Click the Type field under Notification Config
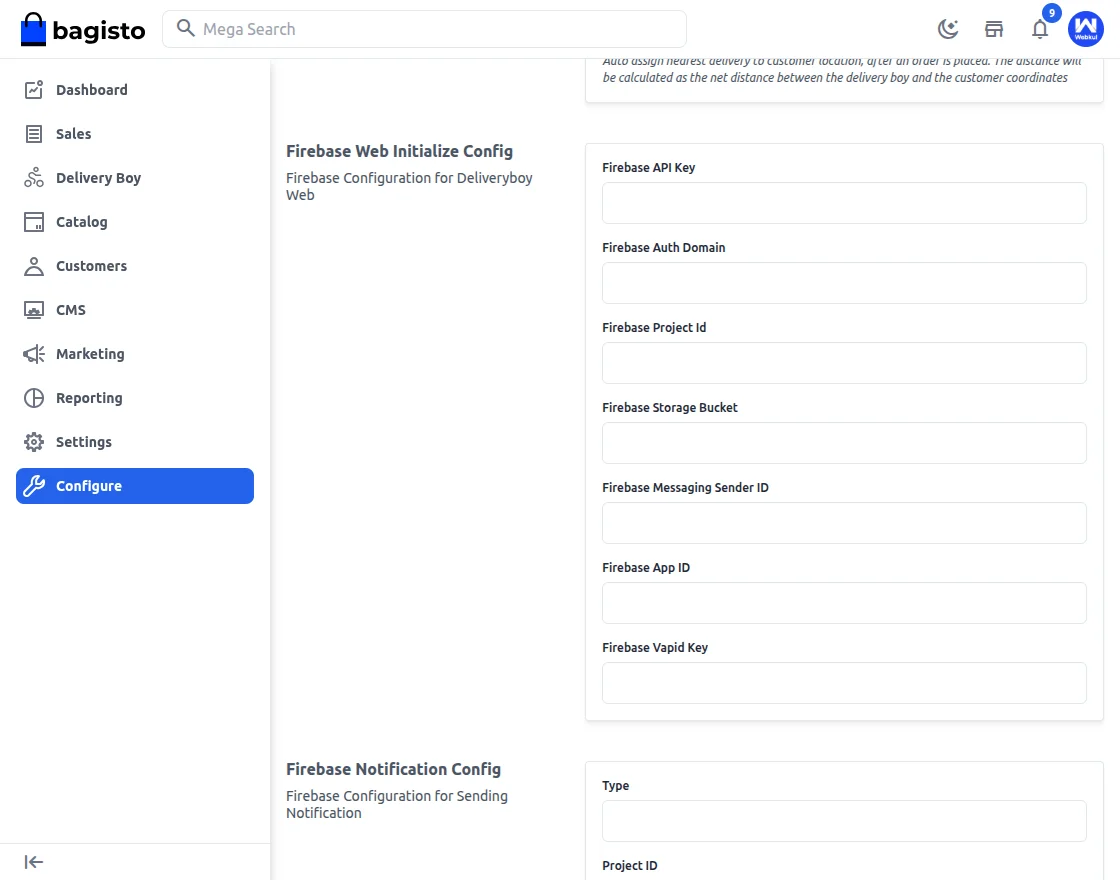Viewport: 1120px width, 880px height. click(844, 821)
